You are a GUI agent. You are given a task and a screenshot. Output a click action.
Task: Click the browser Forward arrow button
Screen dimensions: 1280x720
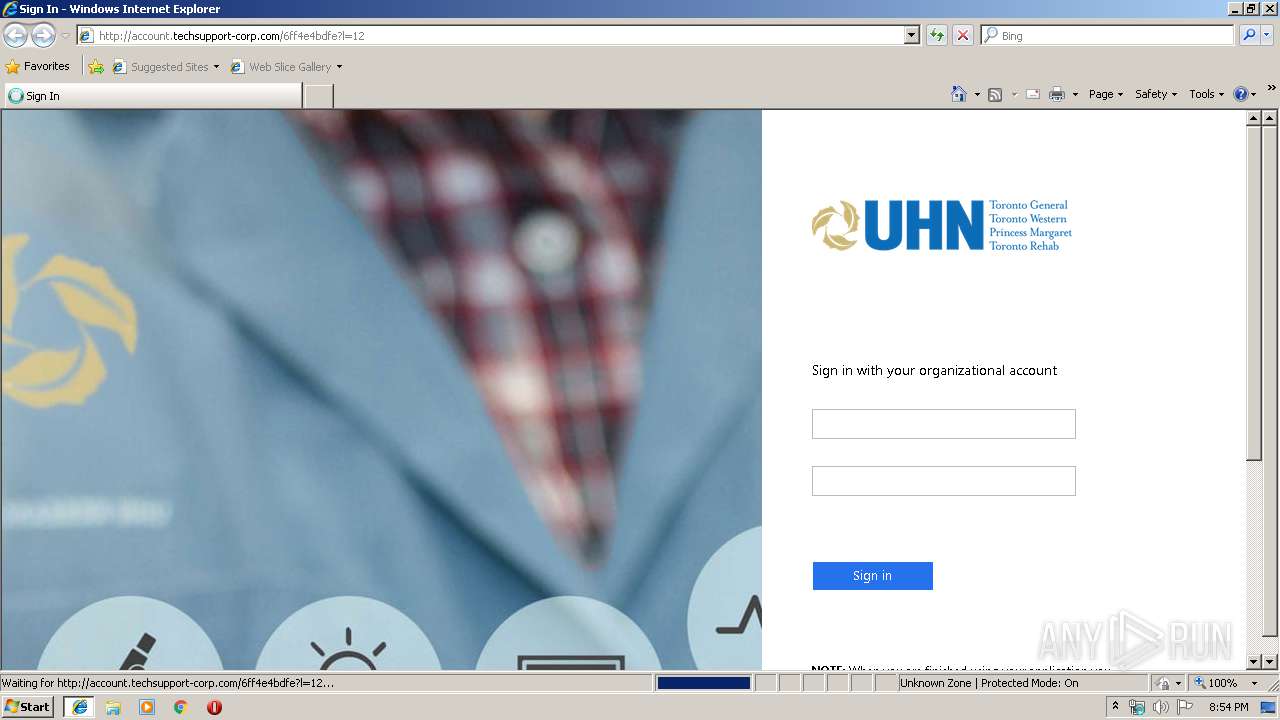pos(43,36)
